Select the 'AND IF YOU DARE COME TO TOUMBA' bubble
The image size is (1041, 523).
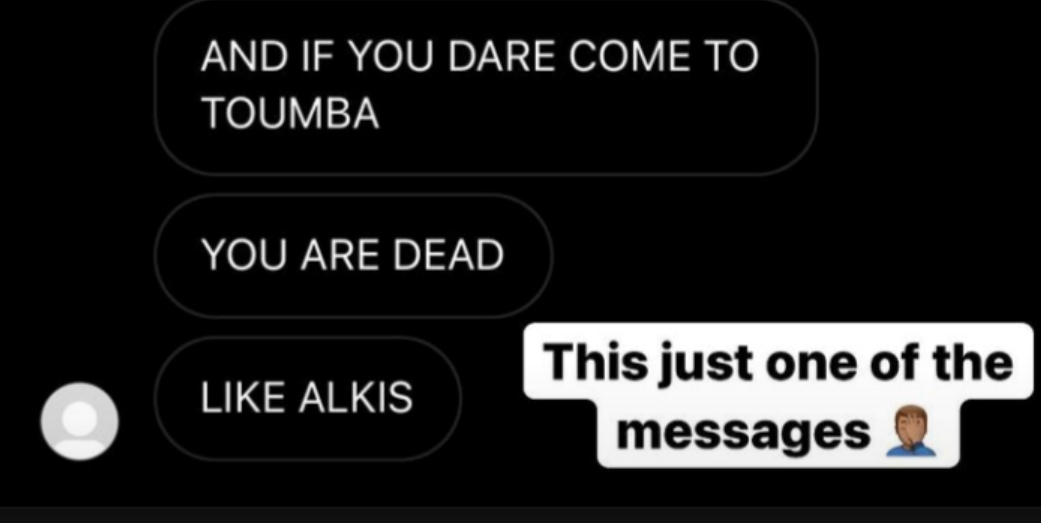[x=486, y=85]
